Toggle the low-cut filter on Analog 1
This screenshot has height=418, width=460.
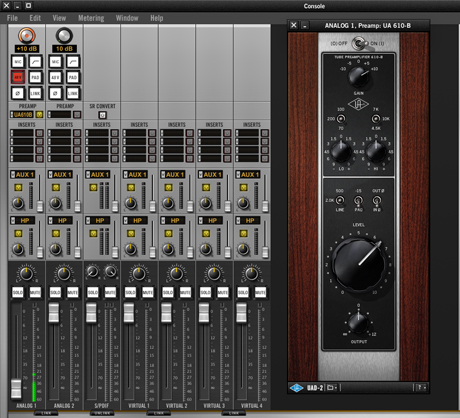pos(35,62)
